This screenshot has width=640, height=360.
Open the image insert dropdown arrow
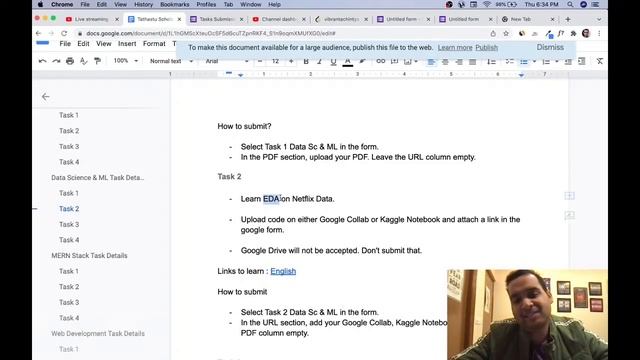pyautogui.click(x=416, y=62)
